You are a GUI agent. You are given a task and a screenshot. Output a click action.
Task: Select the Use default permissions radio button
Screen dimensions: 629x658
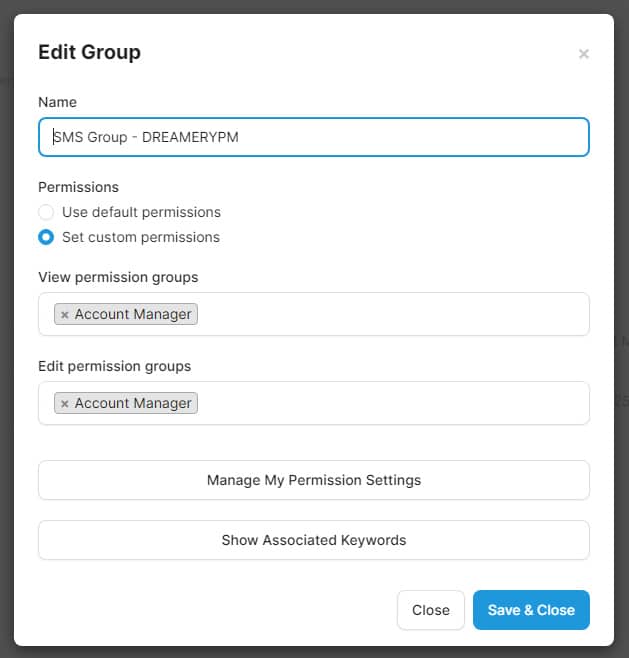coord(46,212)
